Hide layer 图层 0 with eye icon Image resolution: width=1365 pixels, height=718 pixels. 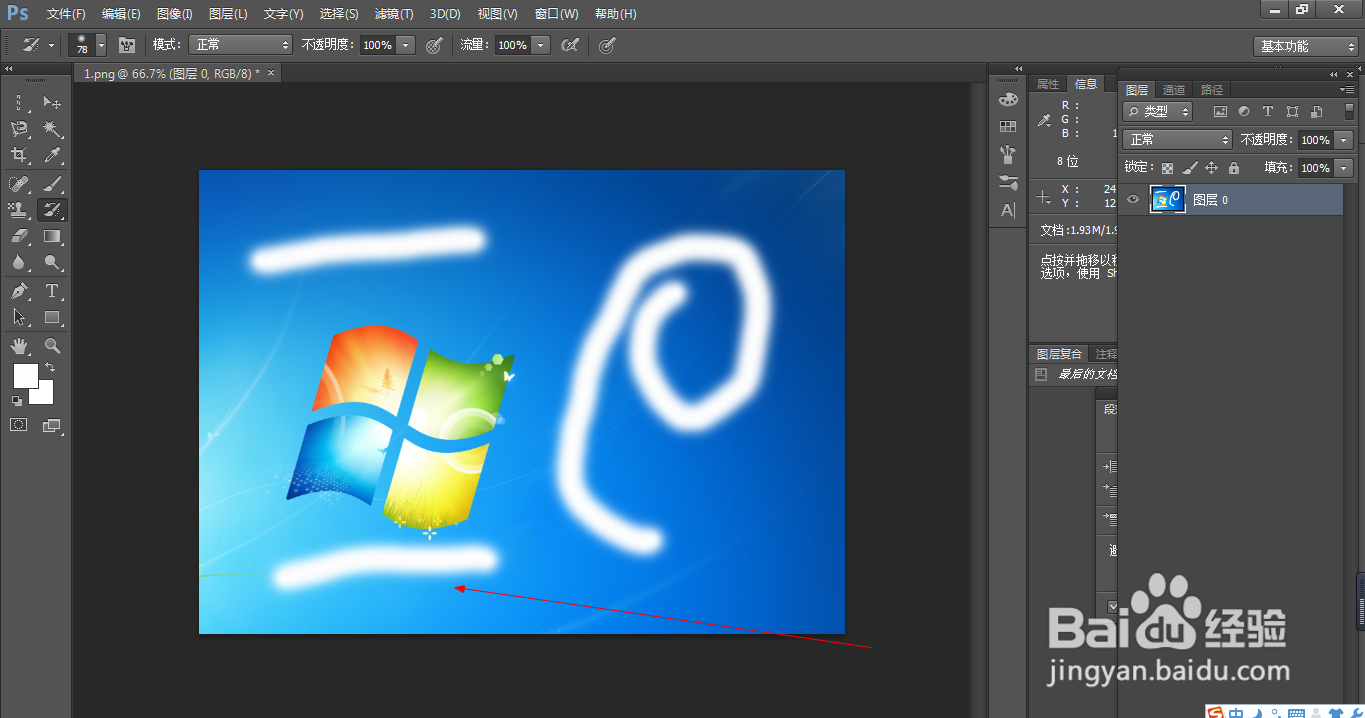coord(1133,200)
